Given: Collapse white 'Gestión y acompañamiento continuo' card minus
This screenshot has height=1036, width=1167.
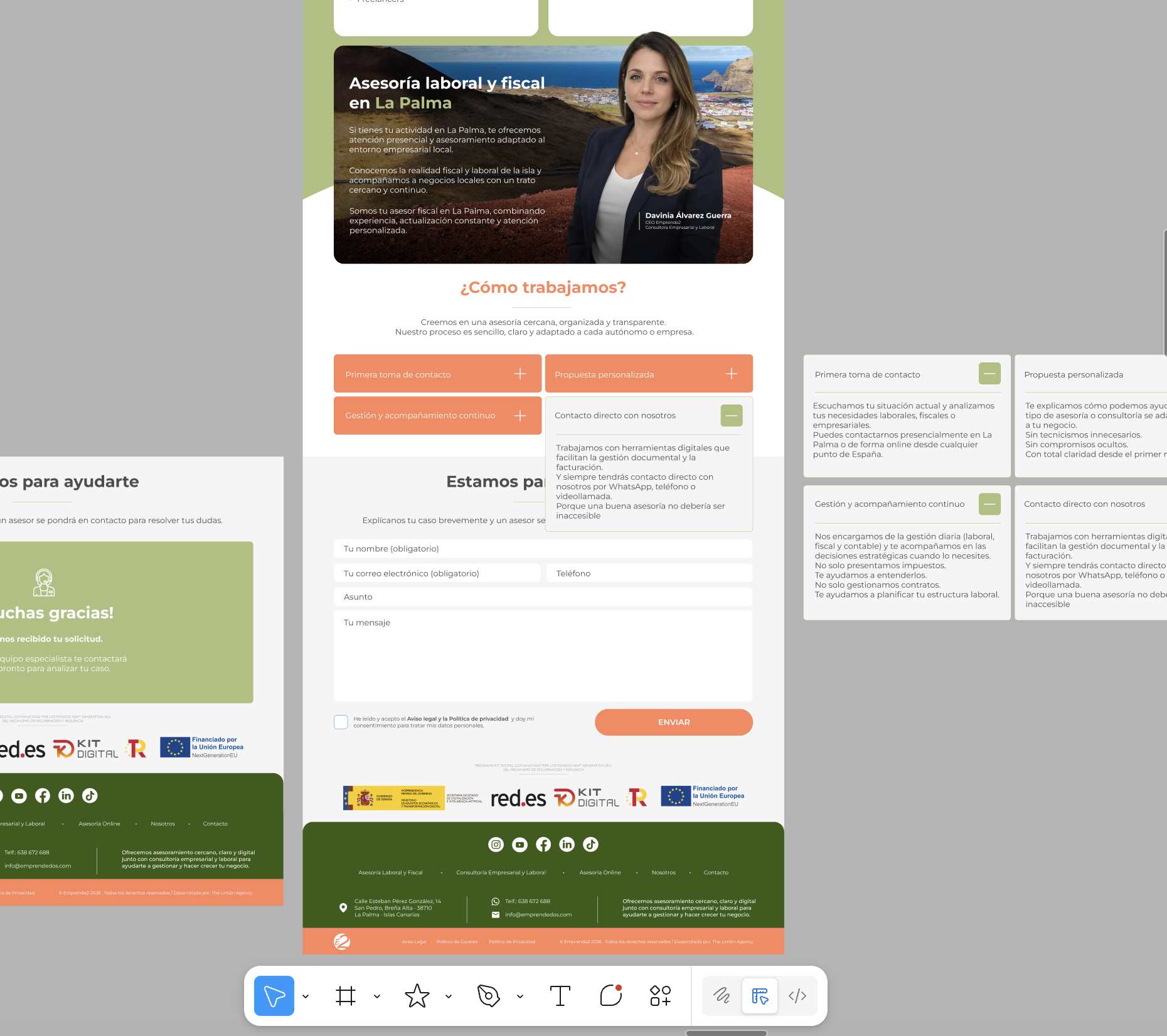Looking at the screenshot, I should [989, 504].
